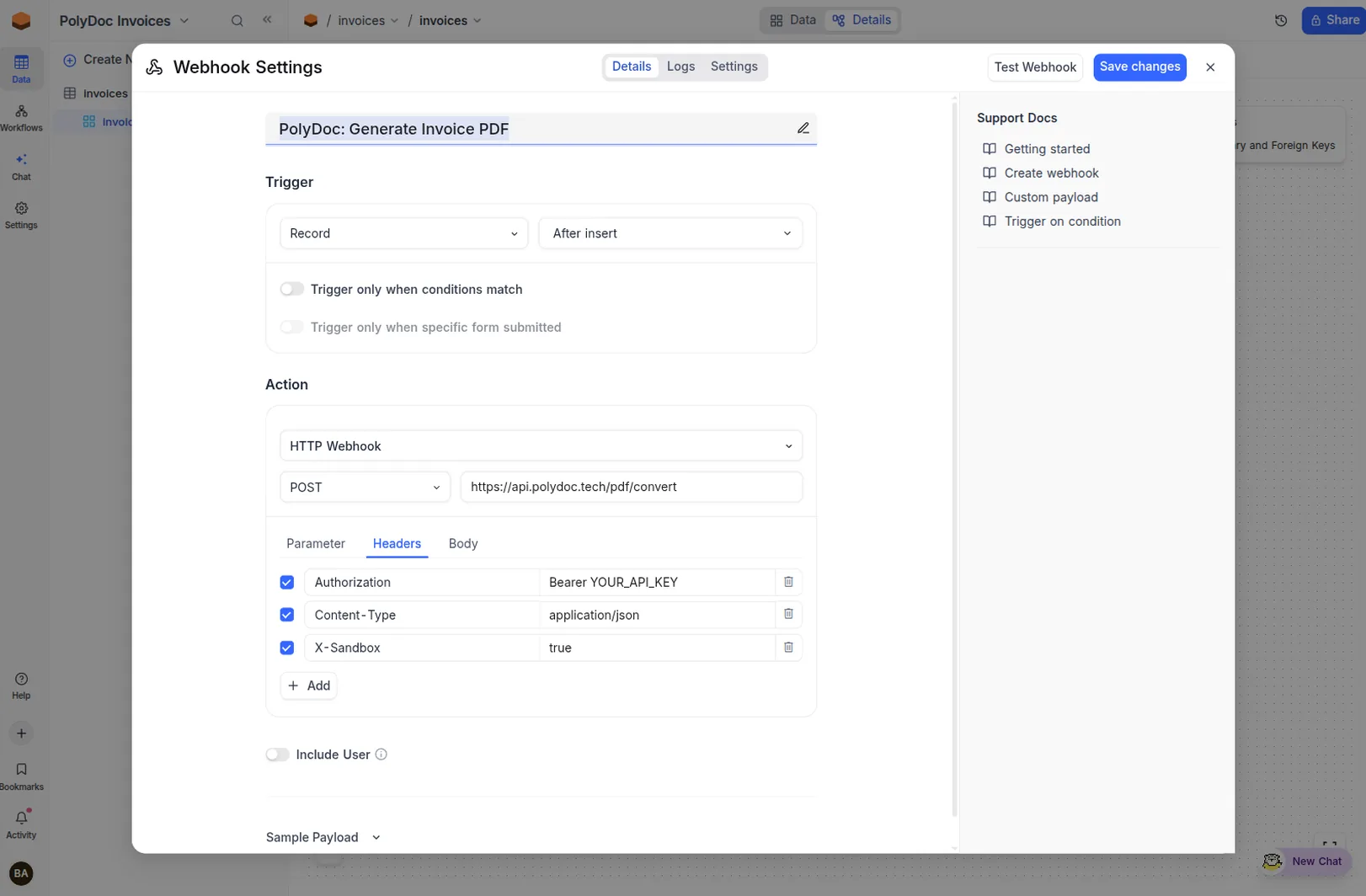
Task: Delete the Content-Type header row
Action: coord(788,614)
